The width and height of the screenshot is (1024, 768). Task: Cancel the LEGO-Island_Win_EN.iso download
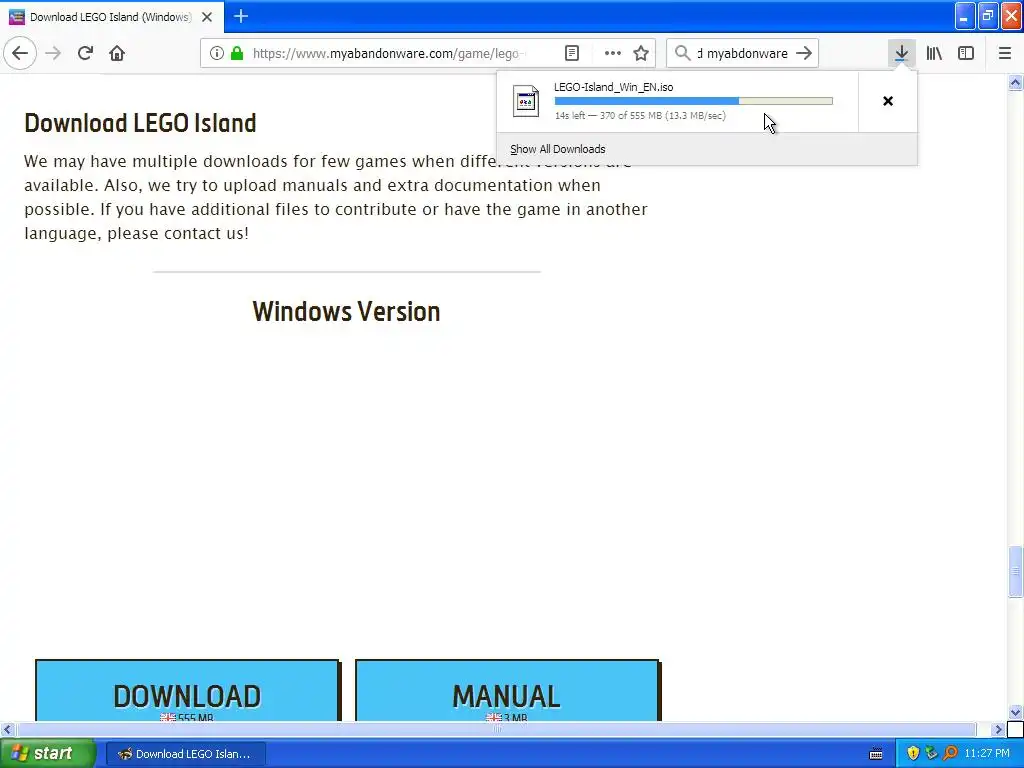point(888,101)
